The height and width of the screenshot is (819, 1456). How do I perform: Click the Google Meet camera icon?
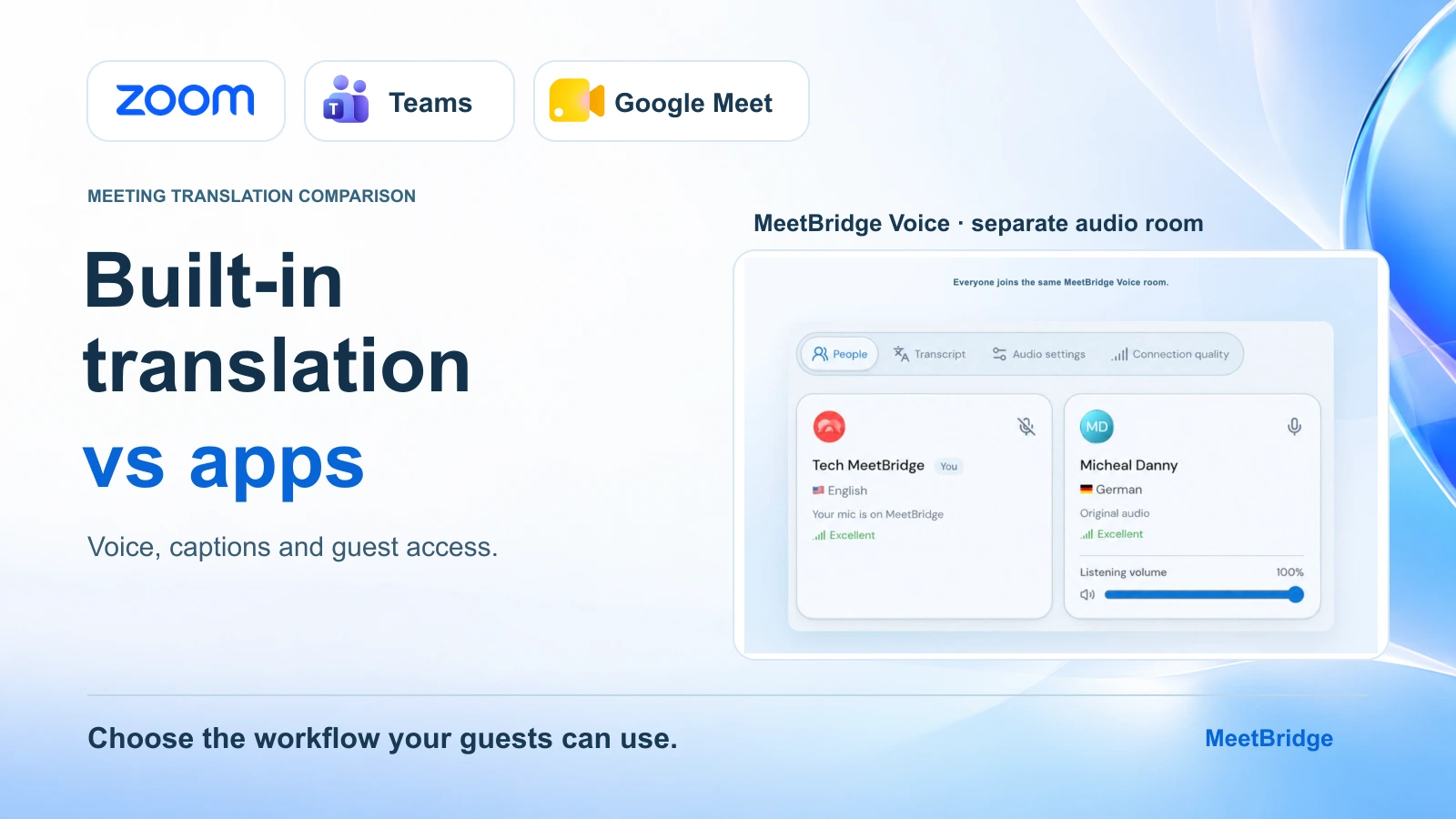click(577, 100)
